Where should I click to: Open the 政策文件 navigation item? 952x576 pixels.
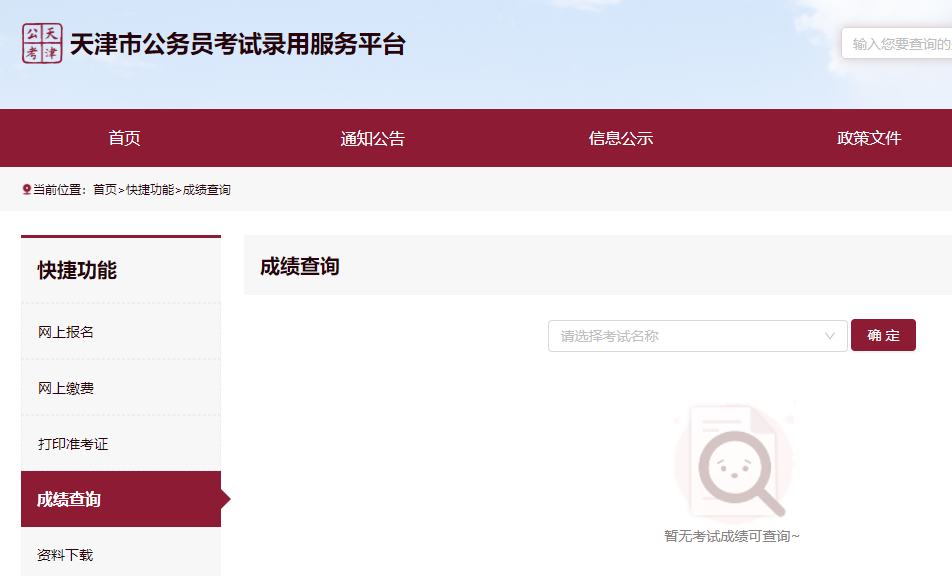(x=869, y=139)
